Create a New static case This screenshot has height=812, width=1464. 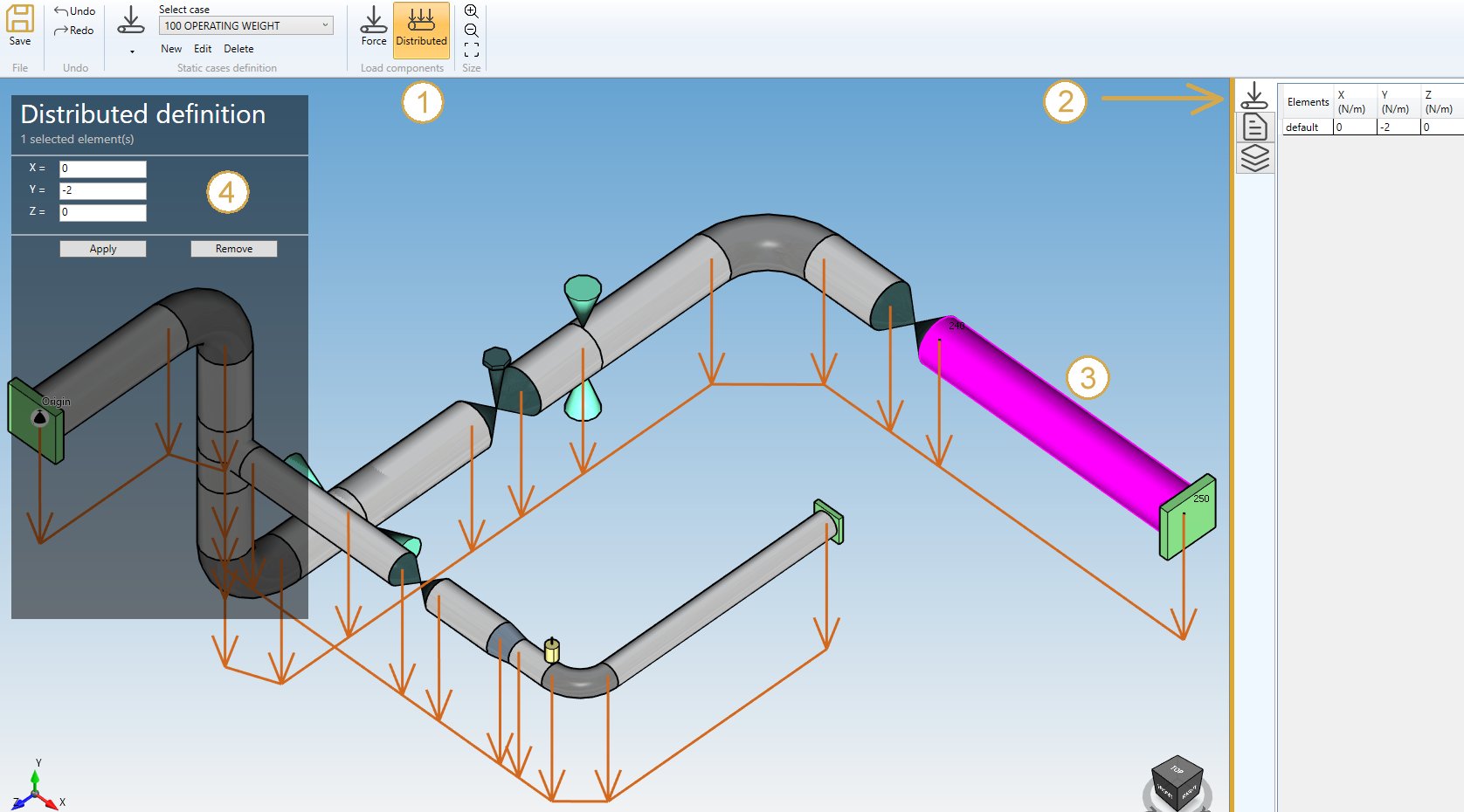click(x=171, y=49)
